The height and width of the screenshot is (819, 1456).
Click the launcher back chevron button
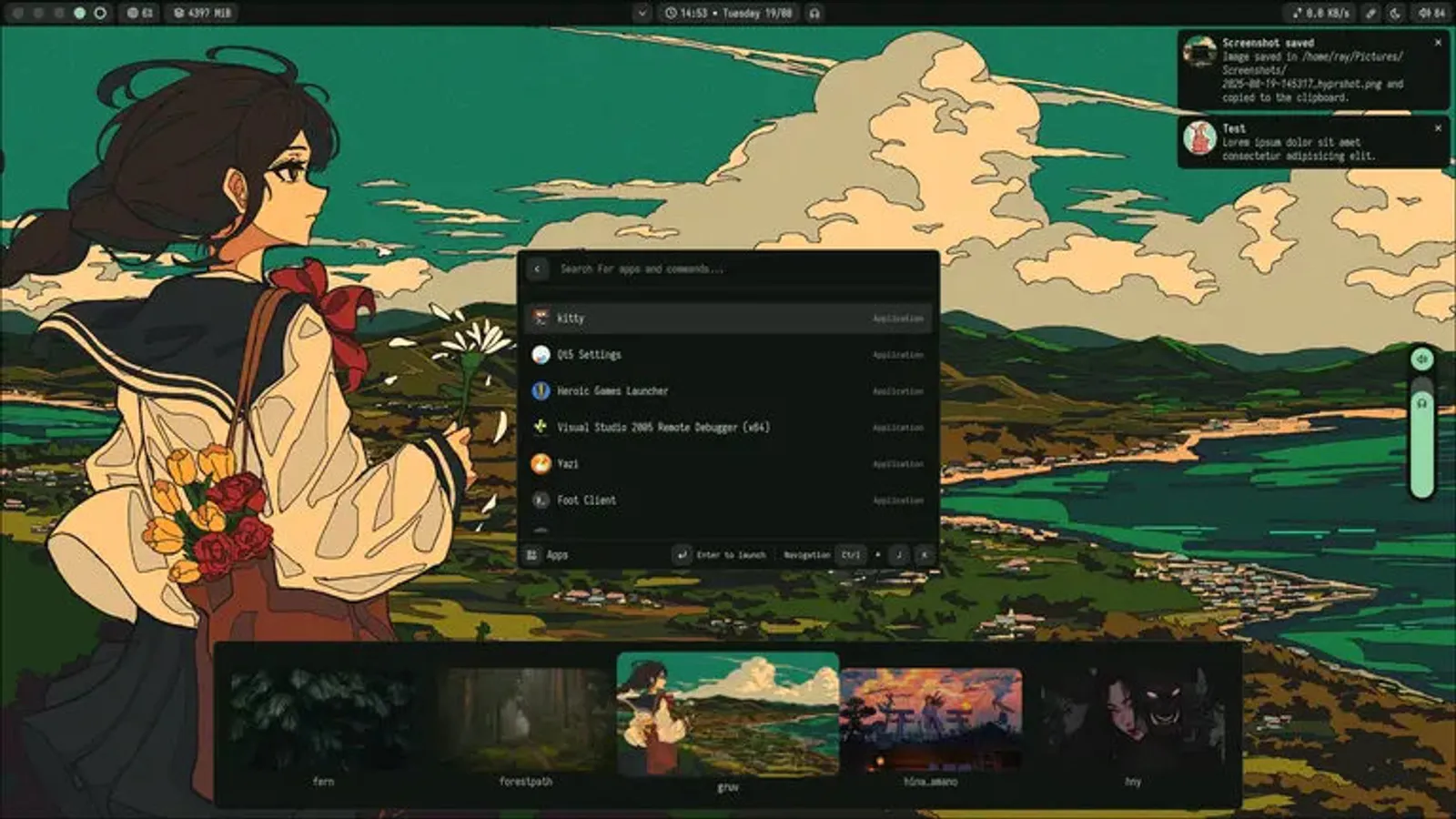click(538, 269)
